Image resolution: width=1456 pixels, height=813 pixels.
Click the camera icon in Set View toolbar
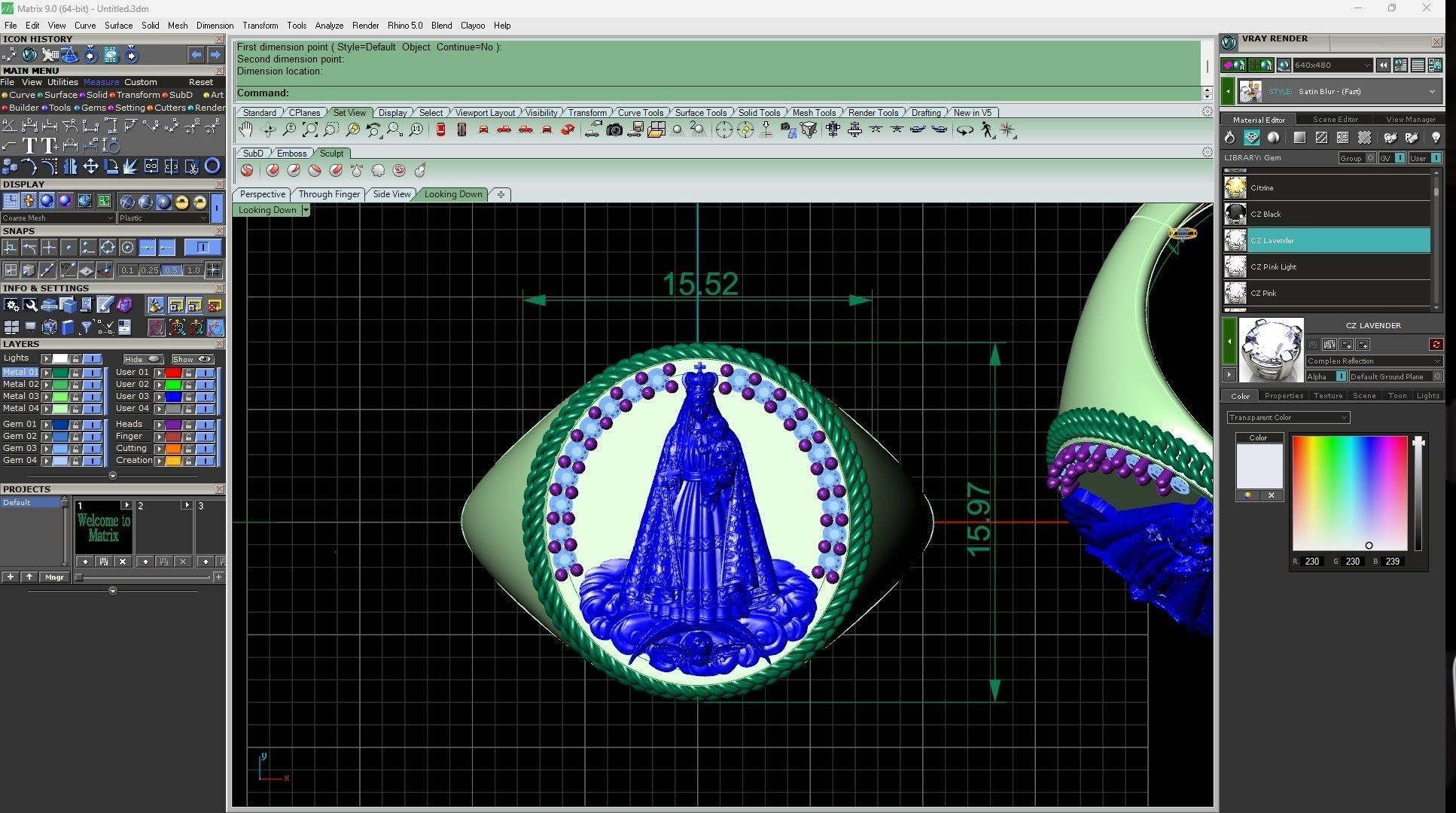coord(614,130)
